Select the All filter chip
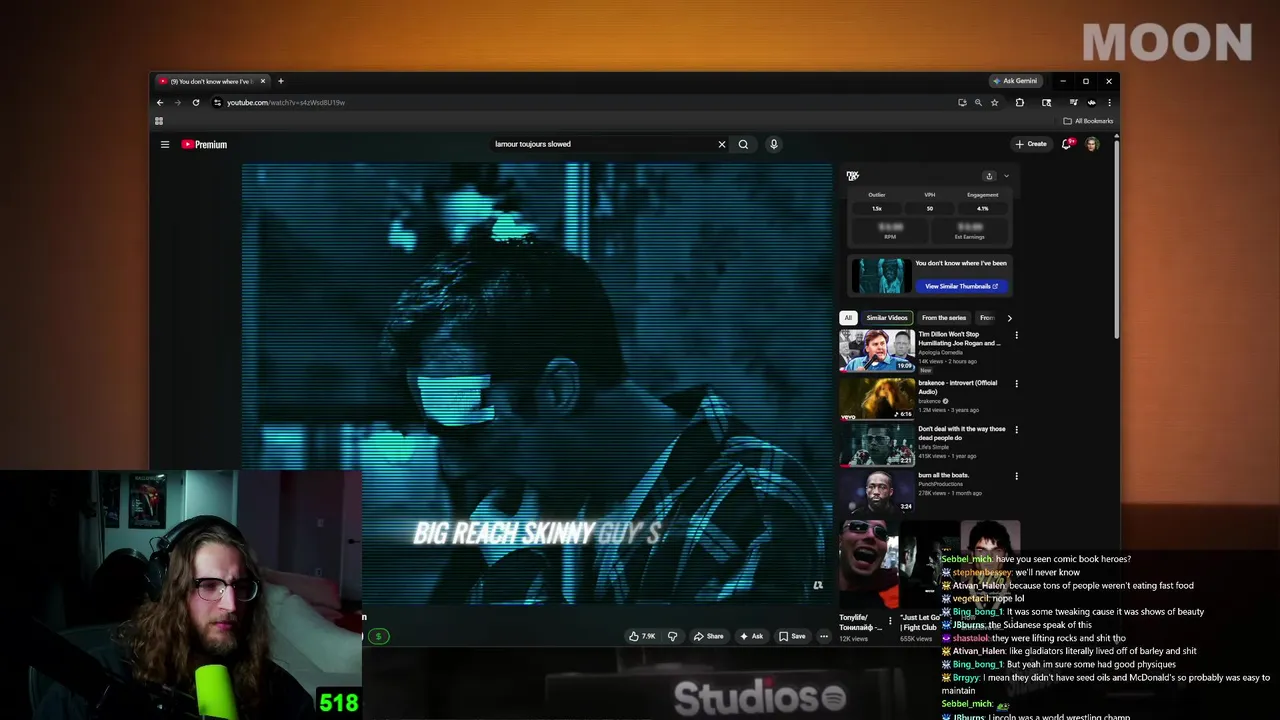This screenshot has width=1280, height=720. (x=848, y=318)
